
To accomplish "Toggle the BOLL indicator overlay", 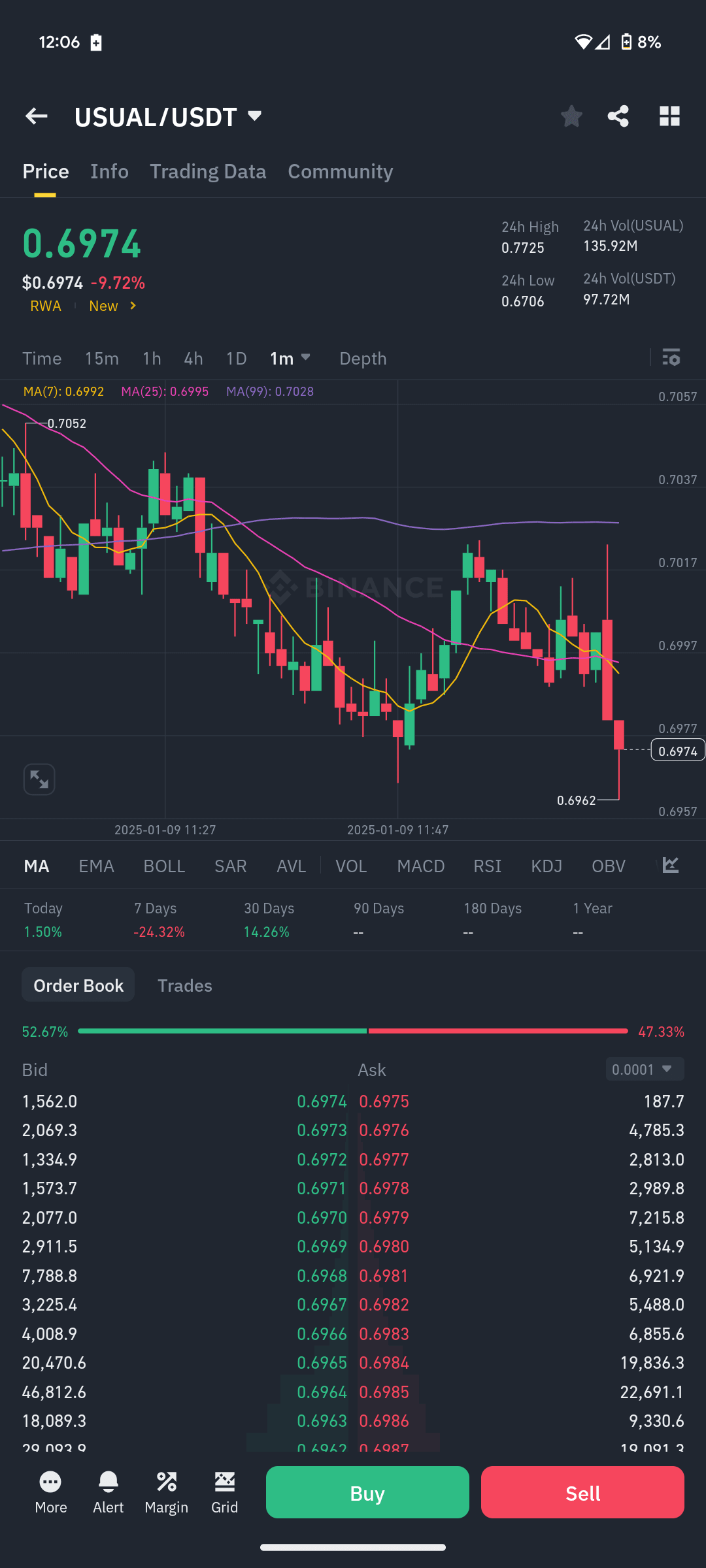I will [164, 866].
